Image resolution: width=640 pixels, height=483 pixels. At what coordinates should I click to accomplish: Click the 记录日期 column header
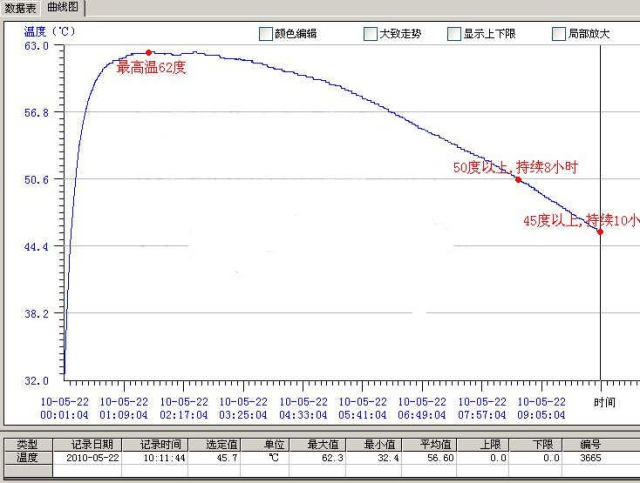[92, 444]
